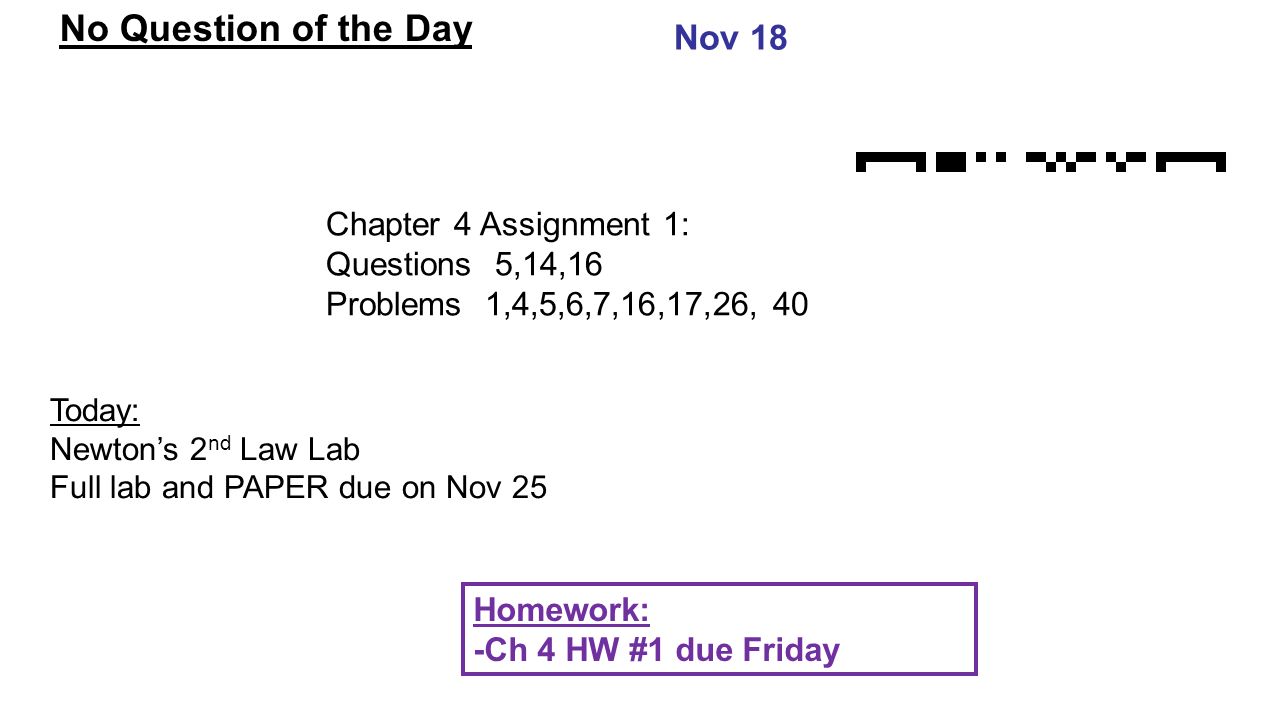Click the question numbers "5,14,16"

tap(549, 265)
